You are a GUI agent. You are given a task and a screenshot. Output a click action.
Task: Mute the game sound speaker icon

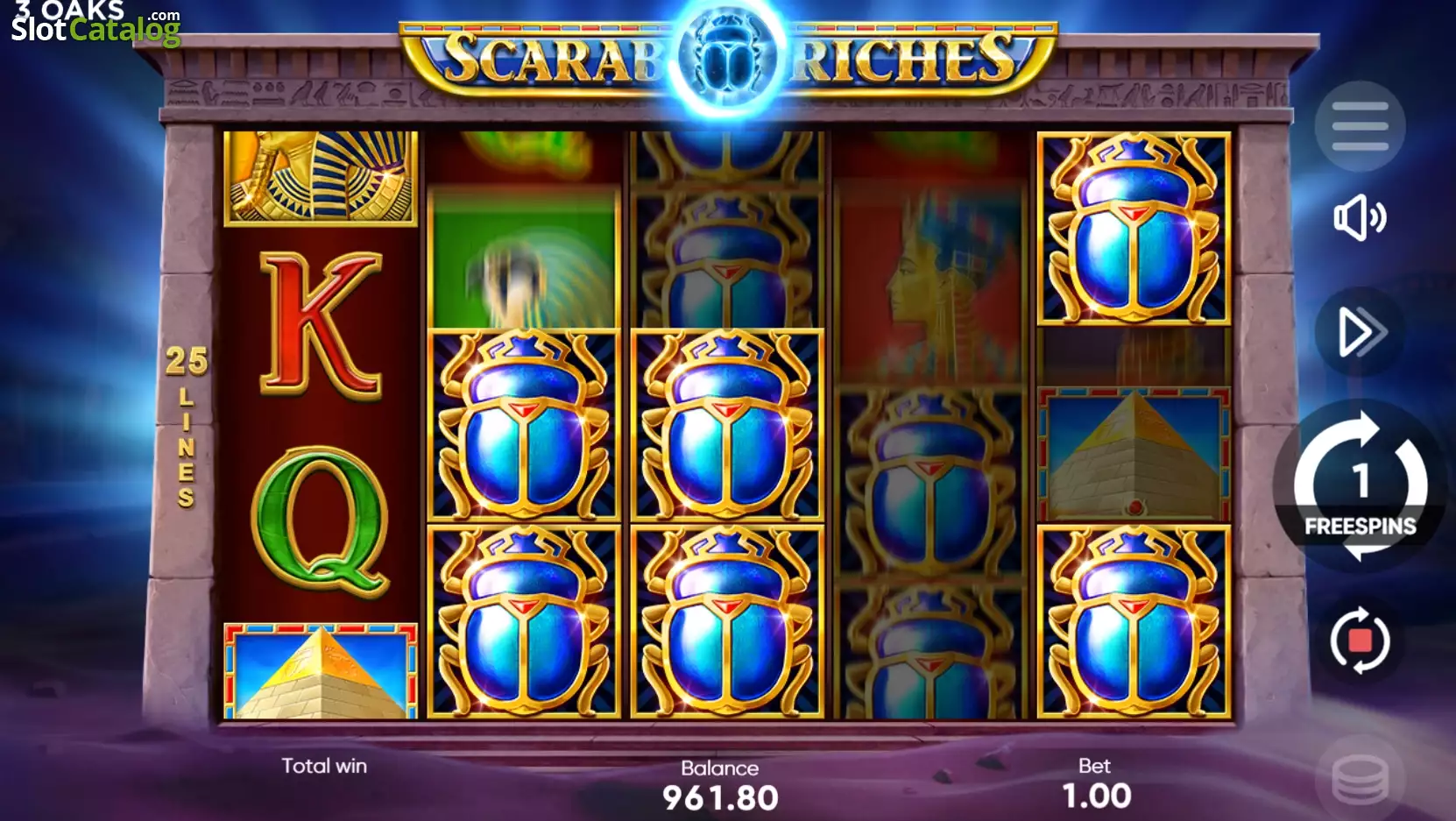(x=1360, y=218)
